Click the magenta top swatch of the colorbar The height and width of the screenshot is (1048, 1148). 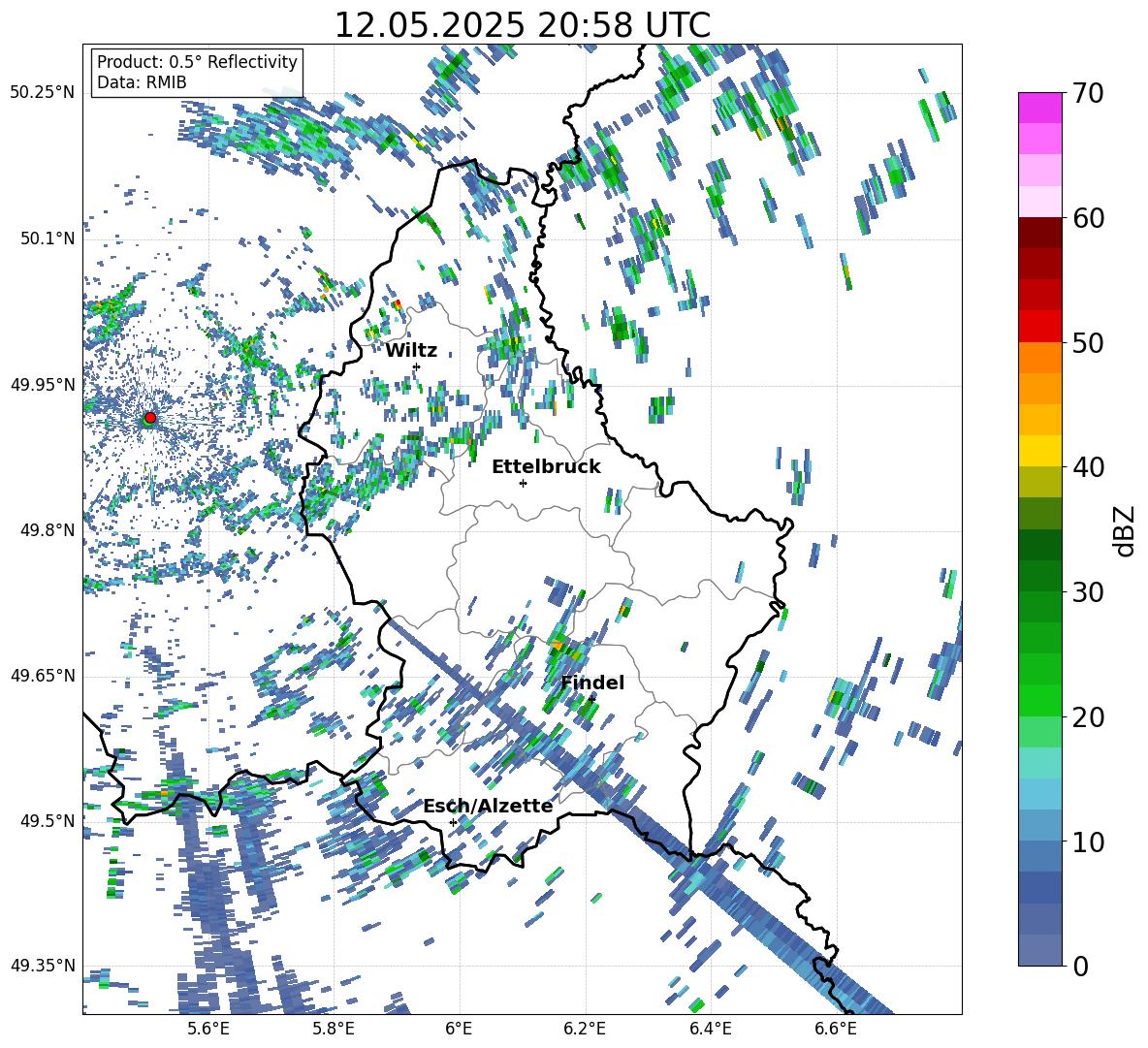point(1040,108)
